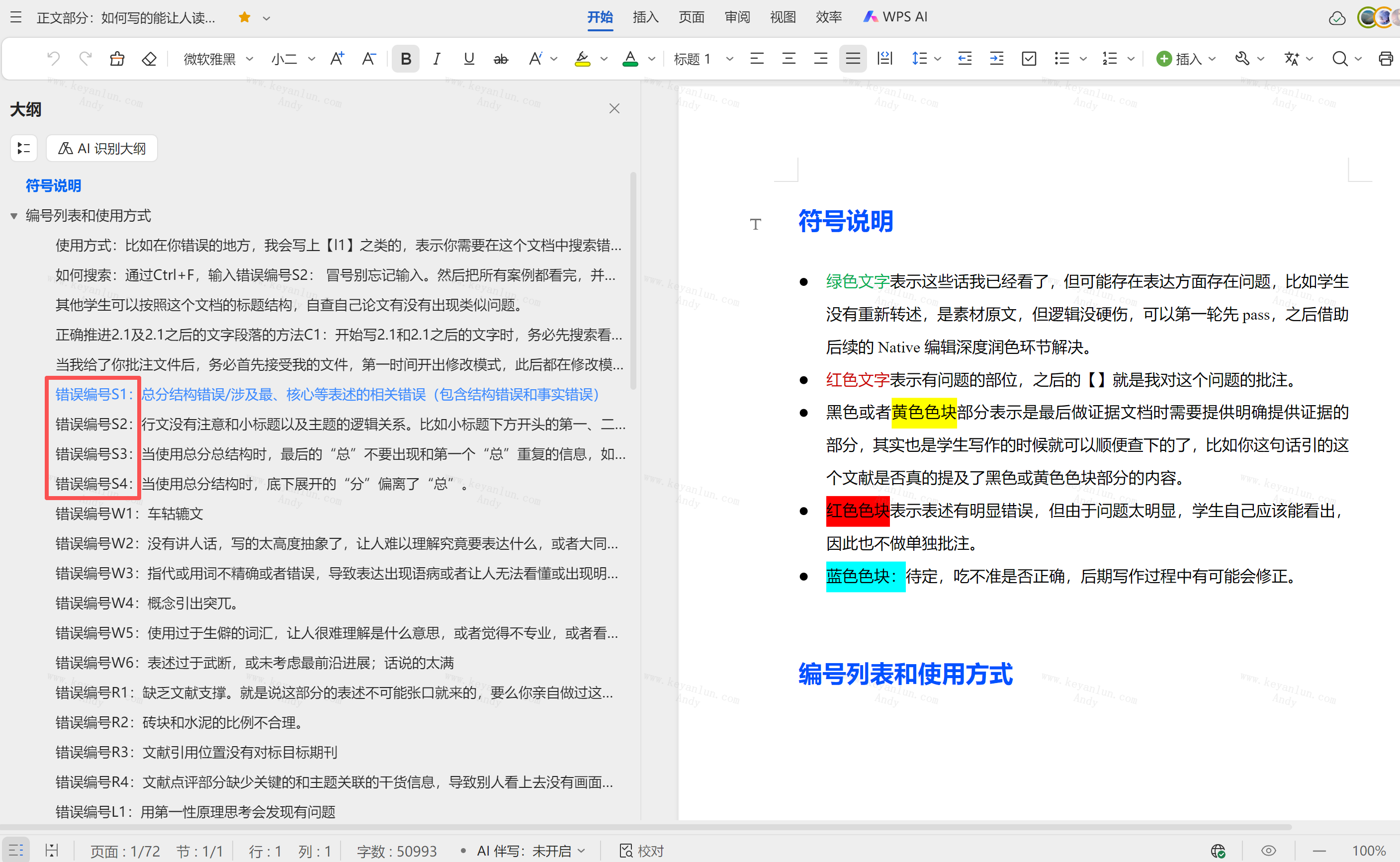Switch to the 审阅 tab
The image size is (1400, 862).
737,17
